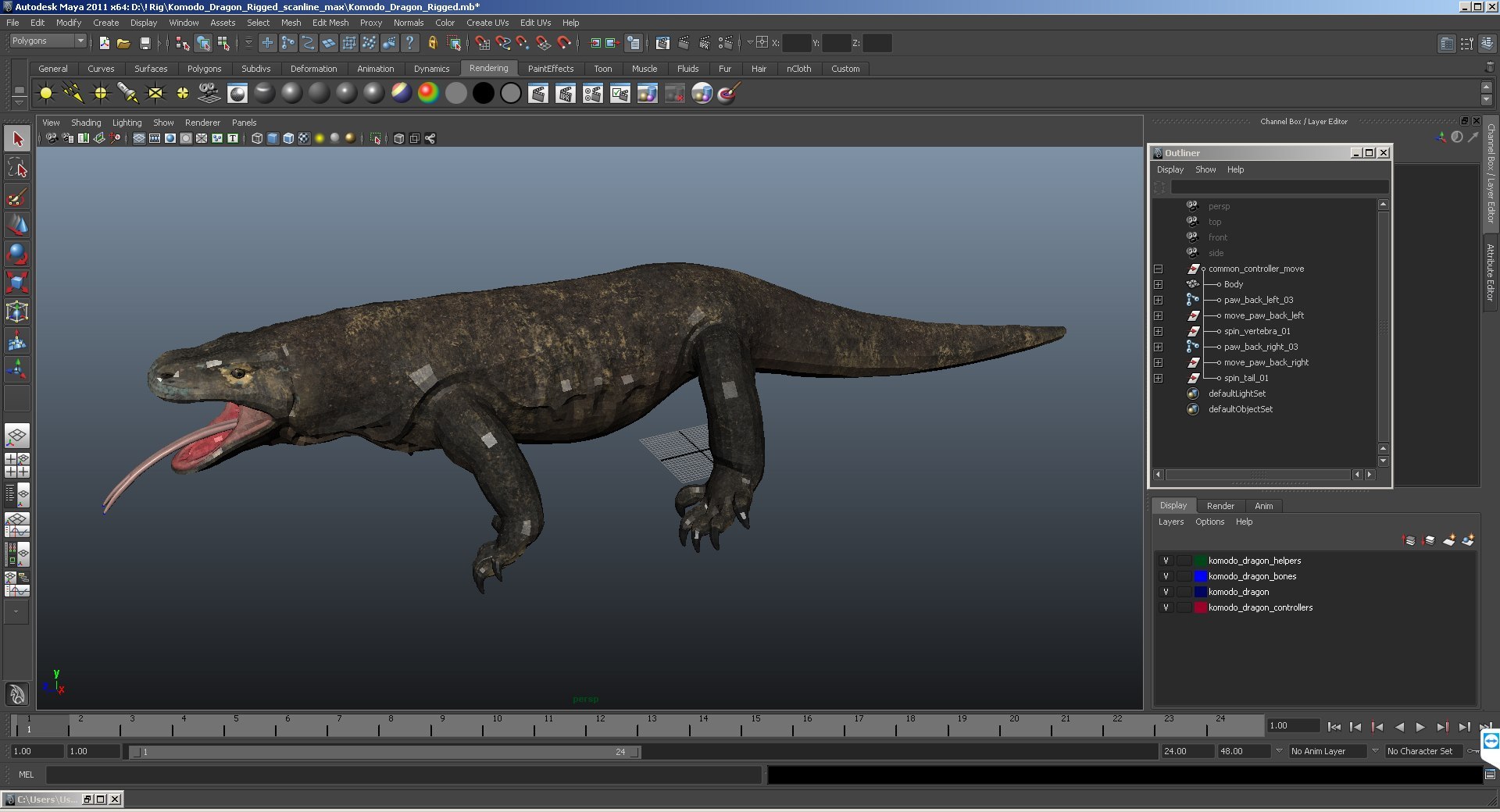Viewport: 1500px width, 812px height.
Task: Create a directional light from shelf
Action: tap(73, 94)
